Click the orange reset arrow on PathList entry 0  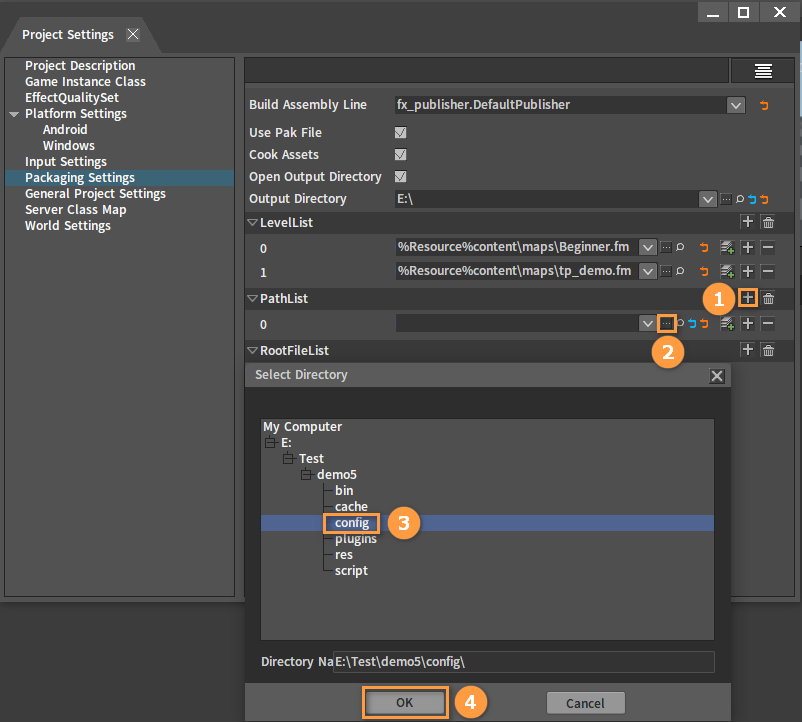coord(705,324)
